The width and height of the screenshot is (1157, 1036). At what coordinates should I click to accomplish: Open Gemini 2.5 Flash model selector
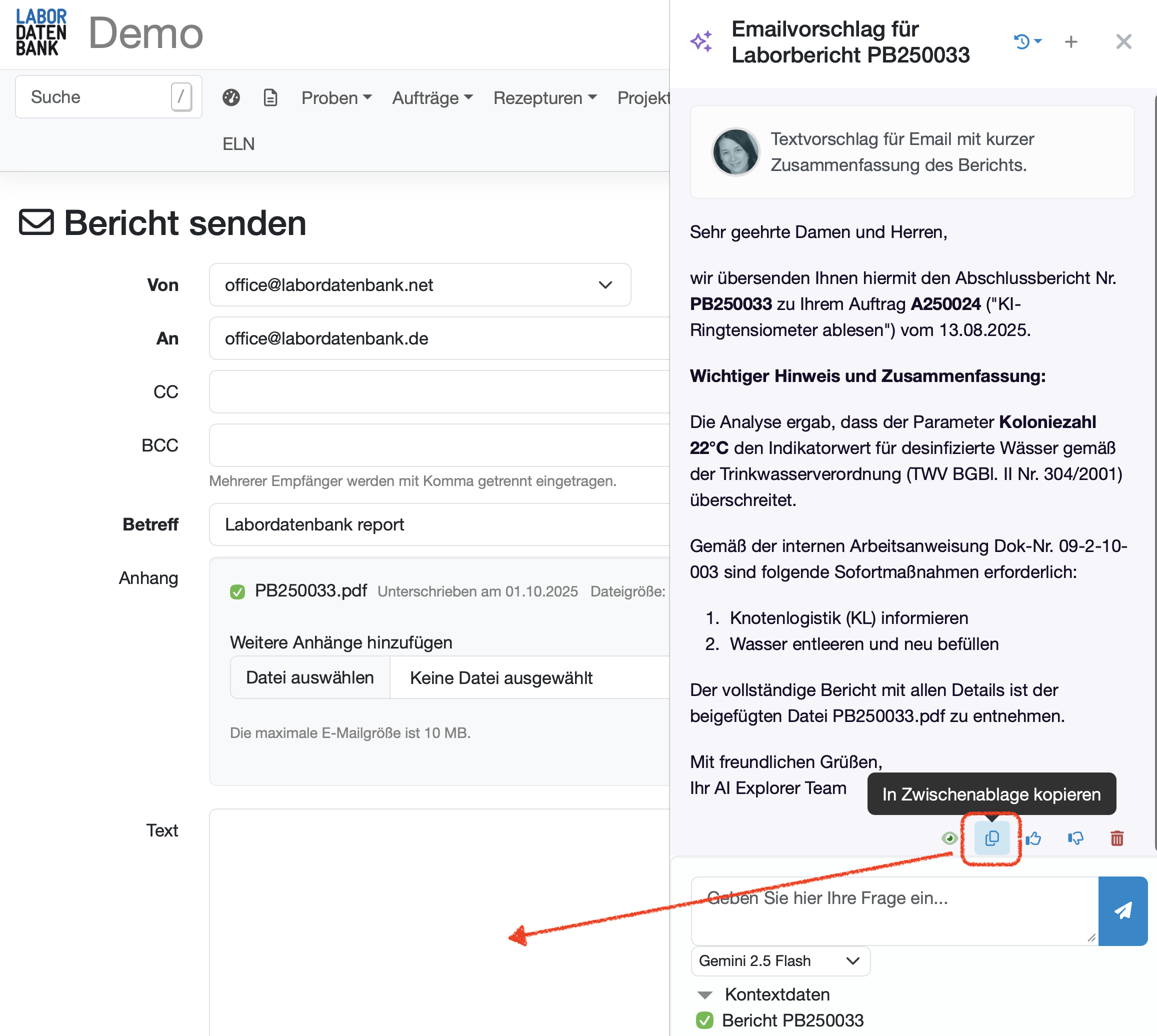(x=779, y=961)
